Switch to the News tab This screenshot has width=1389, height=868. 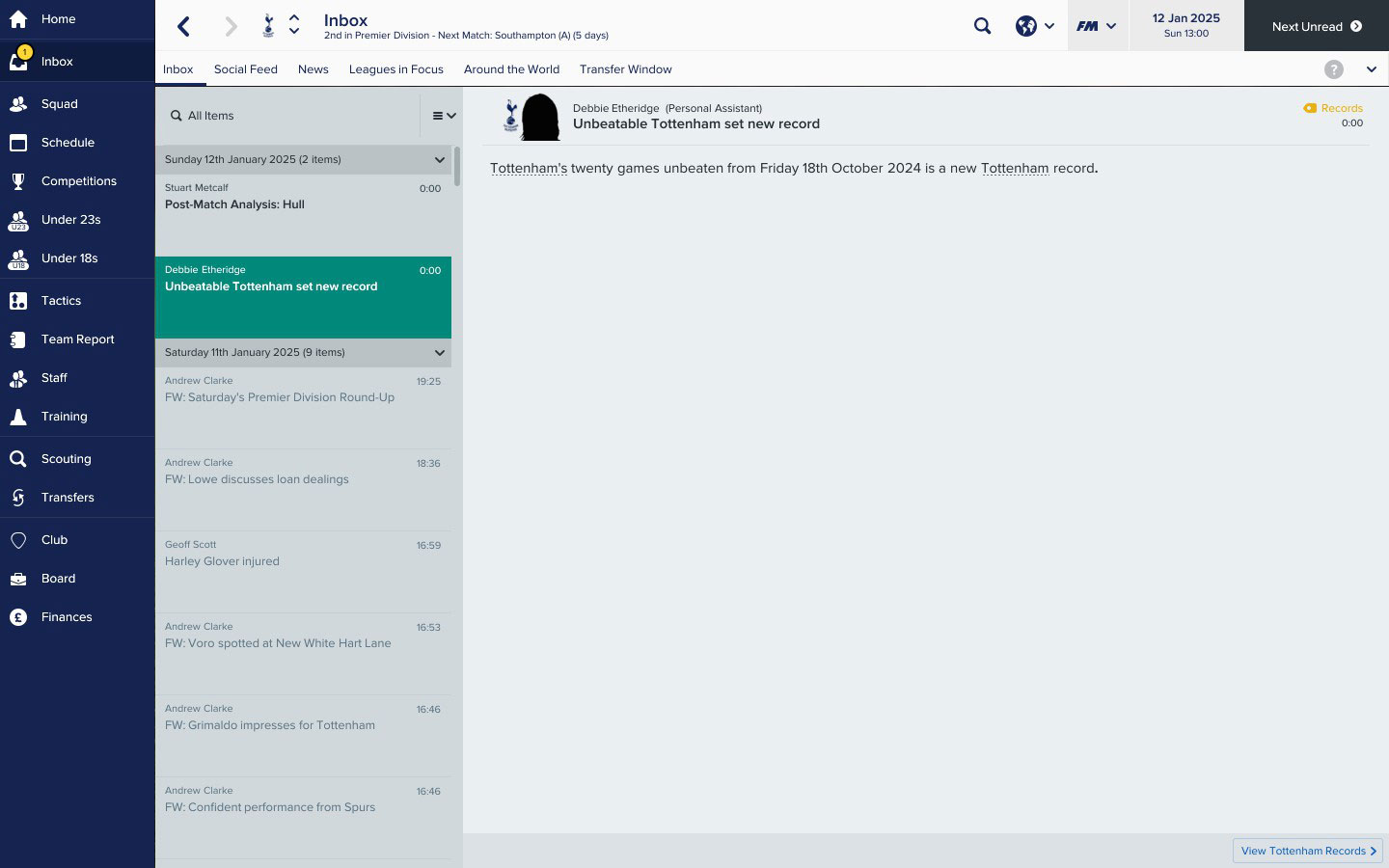313,69
